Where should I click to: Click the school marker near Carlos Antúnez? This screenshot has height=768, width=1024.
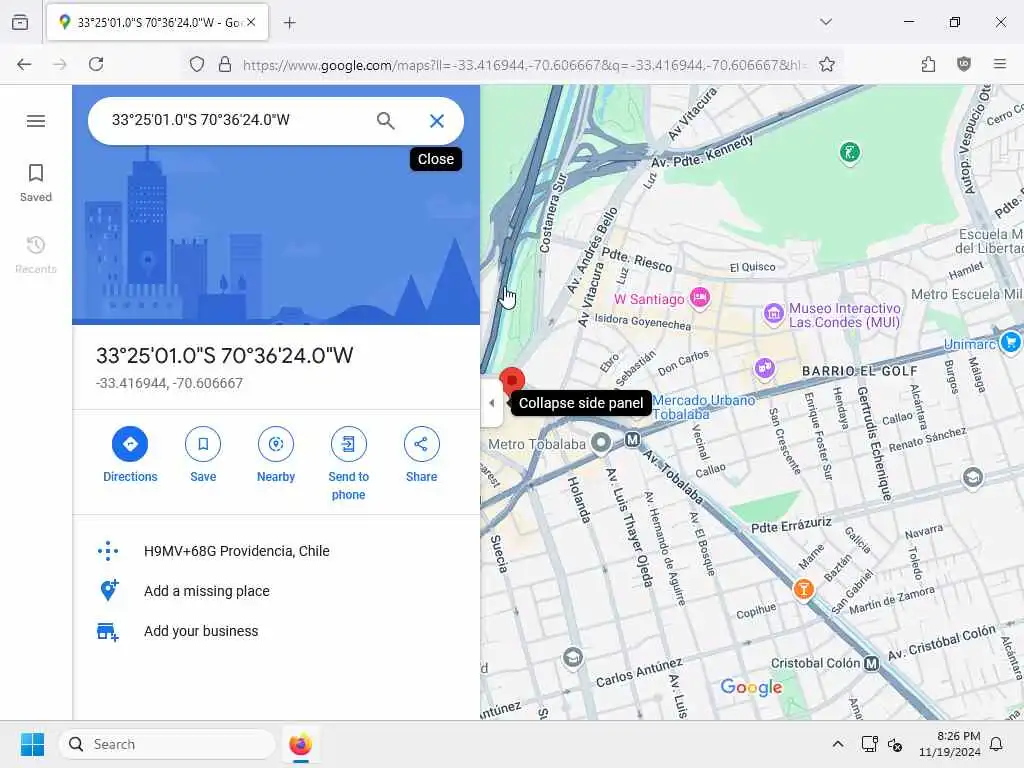click(573, 657)
